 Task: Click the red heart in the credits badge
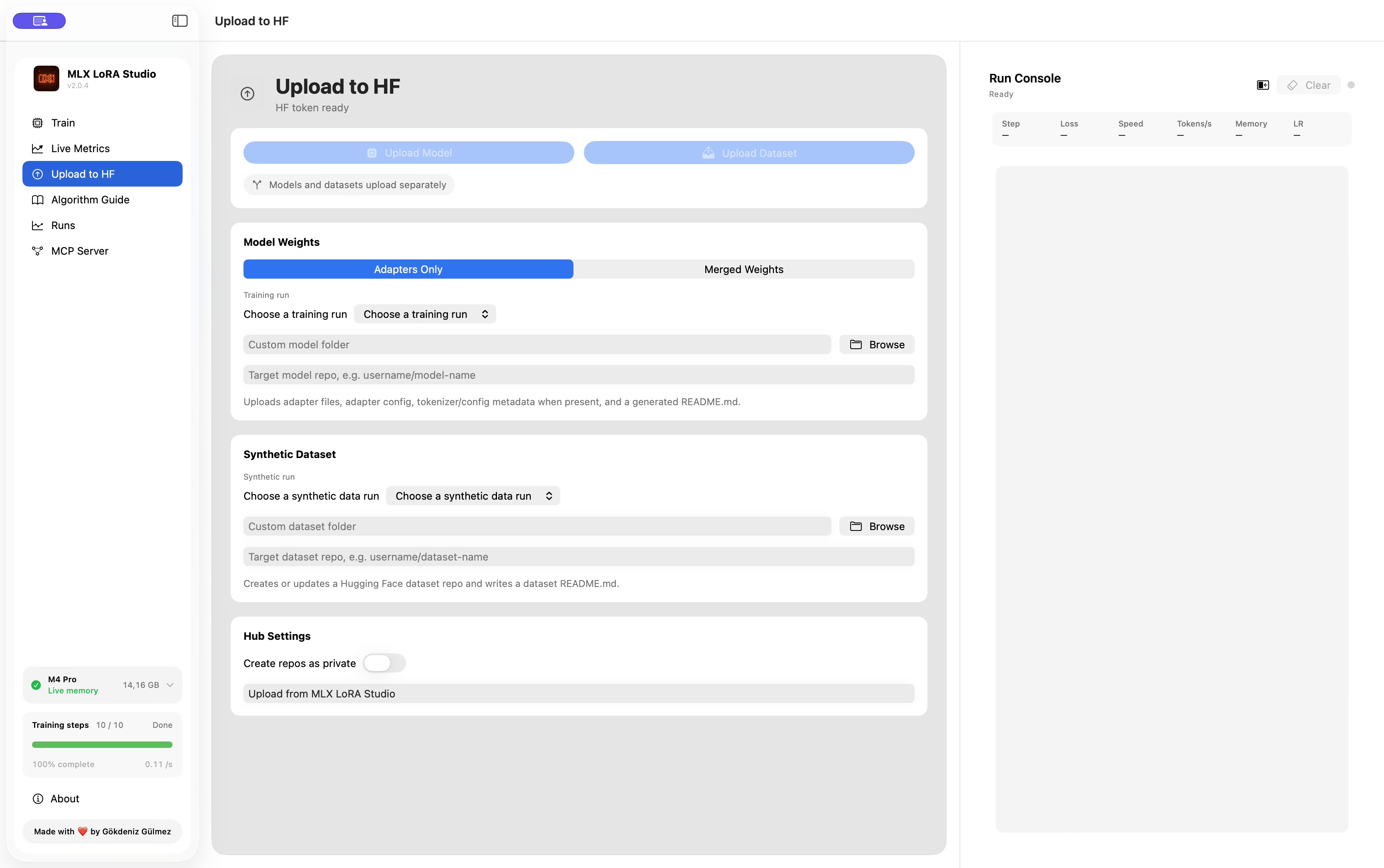point(82,831)
